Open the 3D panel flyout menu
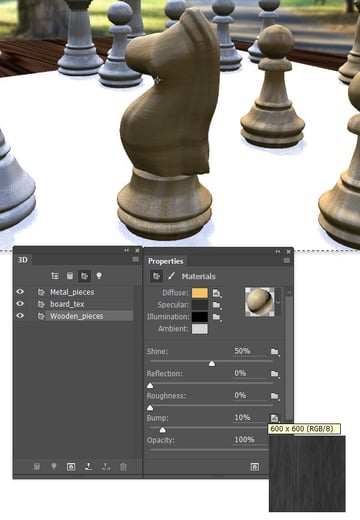This screenshot has height=520, width=360. [135, 259]
